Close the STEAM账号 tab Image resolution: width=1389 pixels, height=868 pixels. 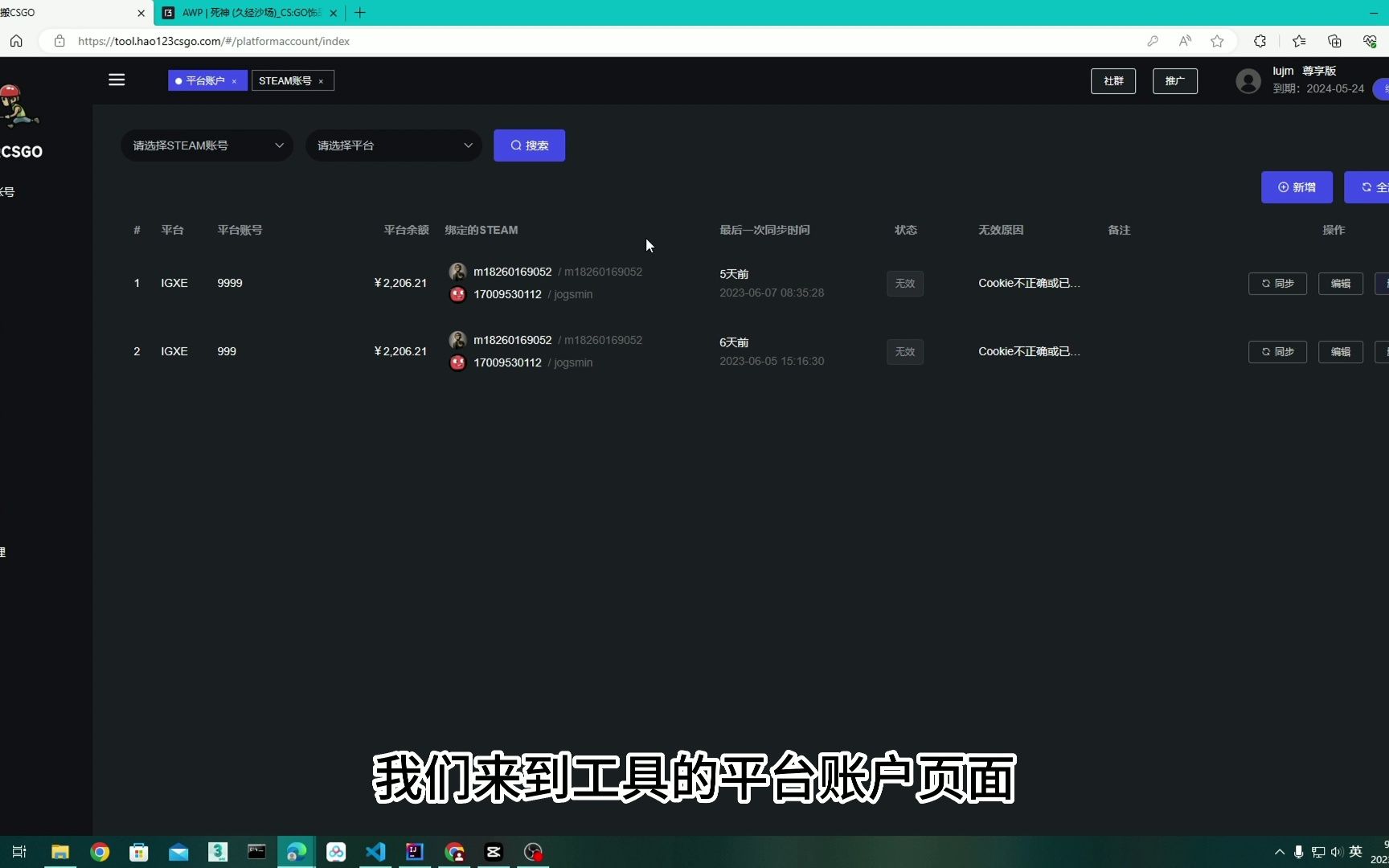click(321, 81)
